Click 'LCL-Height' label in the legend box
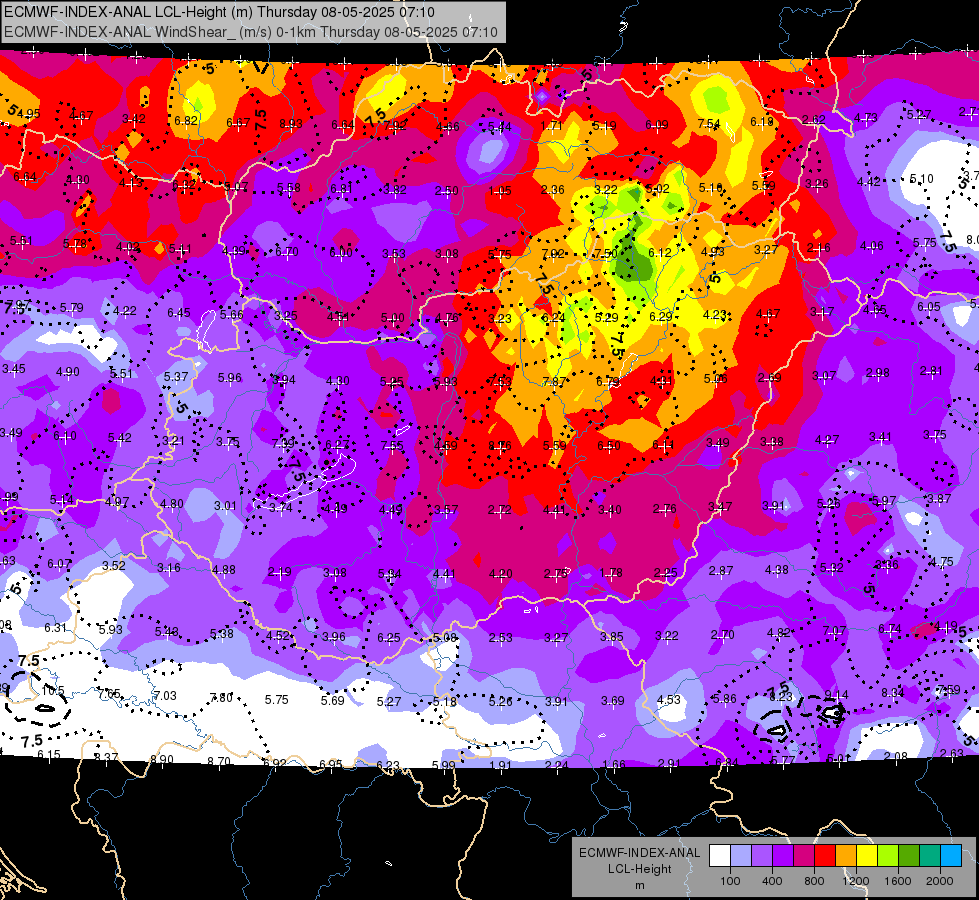 pos(639,869)
